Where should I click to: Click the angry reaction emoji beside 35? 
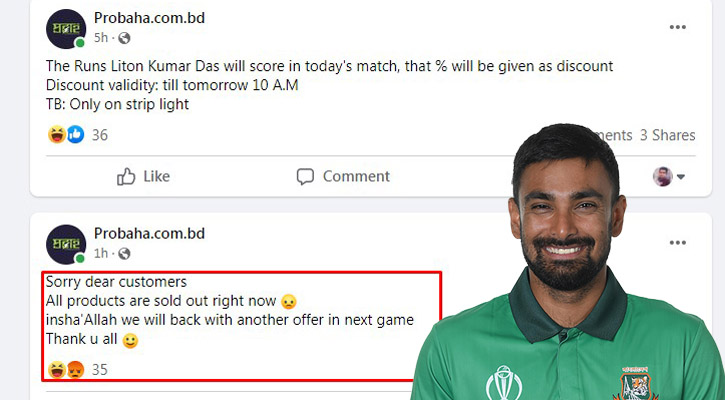pos(76,369)
